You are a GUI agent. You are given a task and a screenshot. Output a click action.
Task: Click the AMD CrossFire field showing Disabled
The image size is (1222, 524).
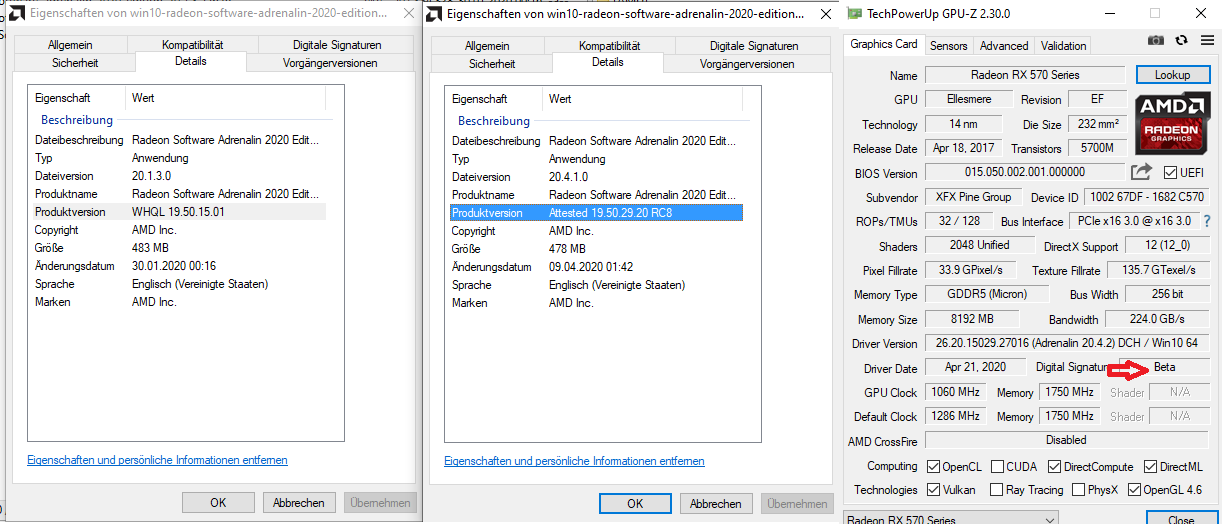[x=1067, y=440]
